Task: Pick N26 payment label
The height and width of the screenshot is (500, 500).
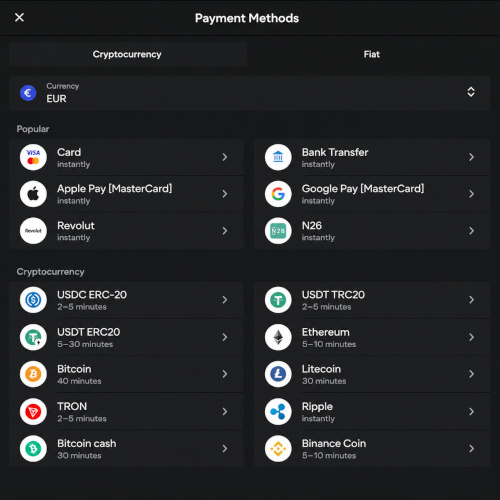Action: [x=312, y=226]
